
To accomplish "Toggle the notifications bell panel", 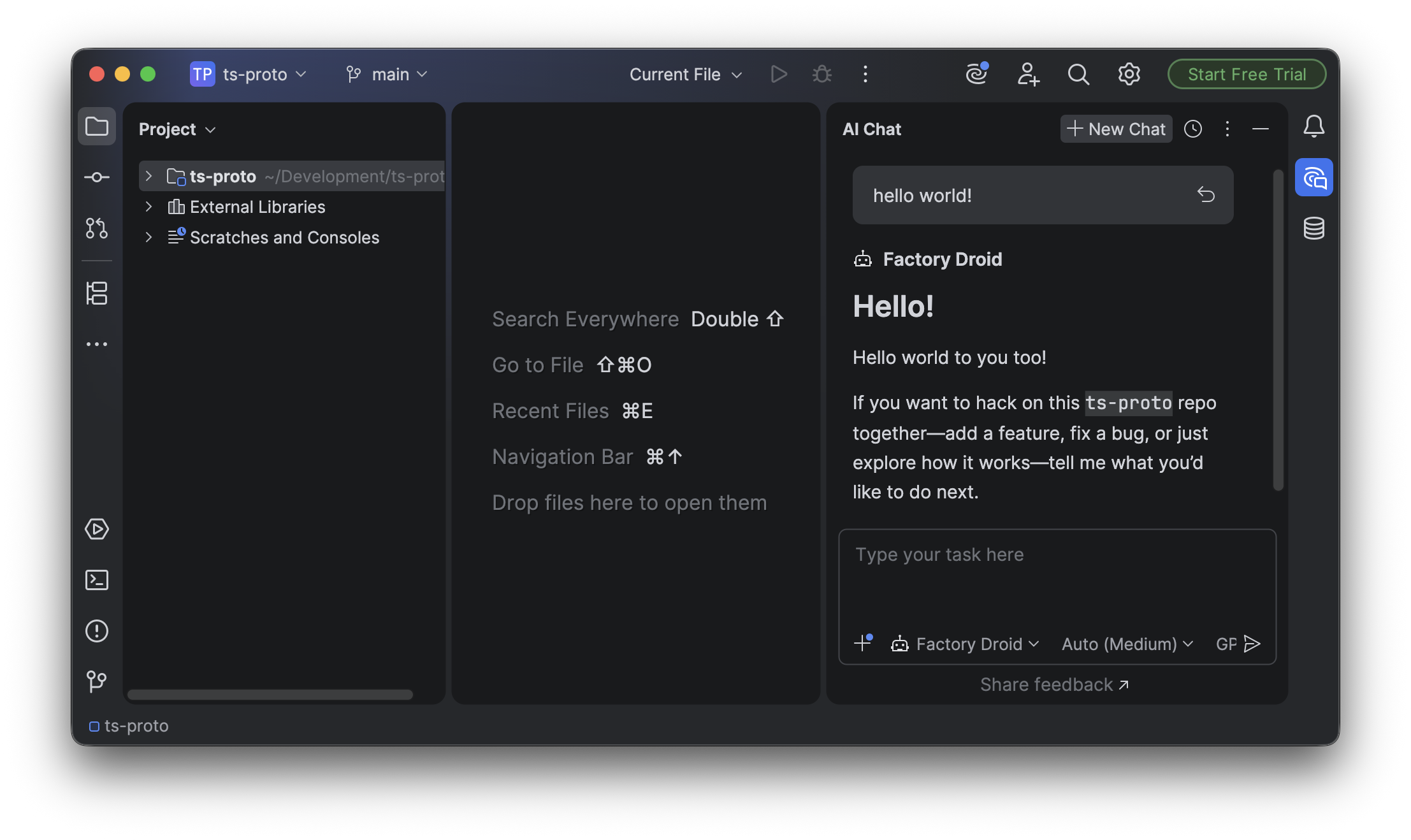I will click(1314, 126).
